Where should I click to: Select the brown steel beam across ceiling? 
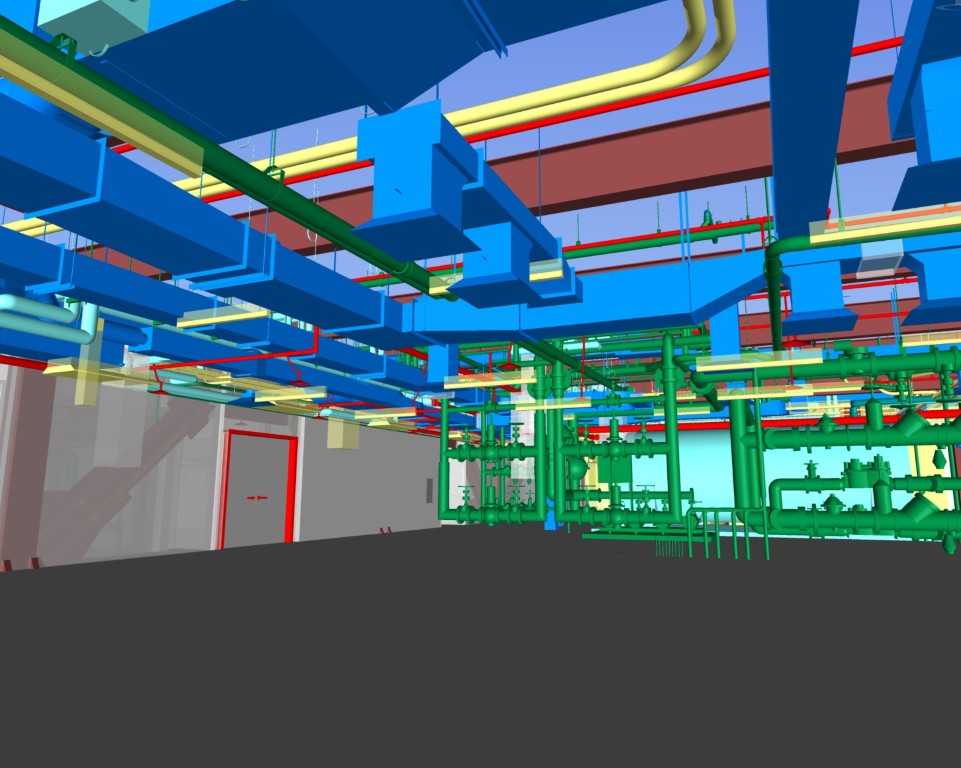(x=640, y=150)
